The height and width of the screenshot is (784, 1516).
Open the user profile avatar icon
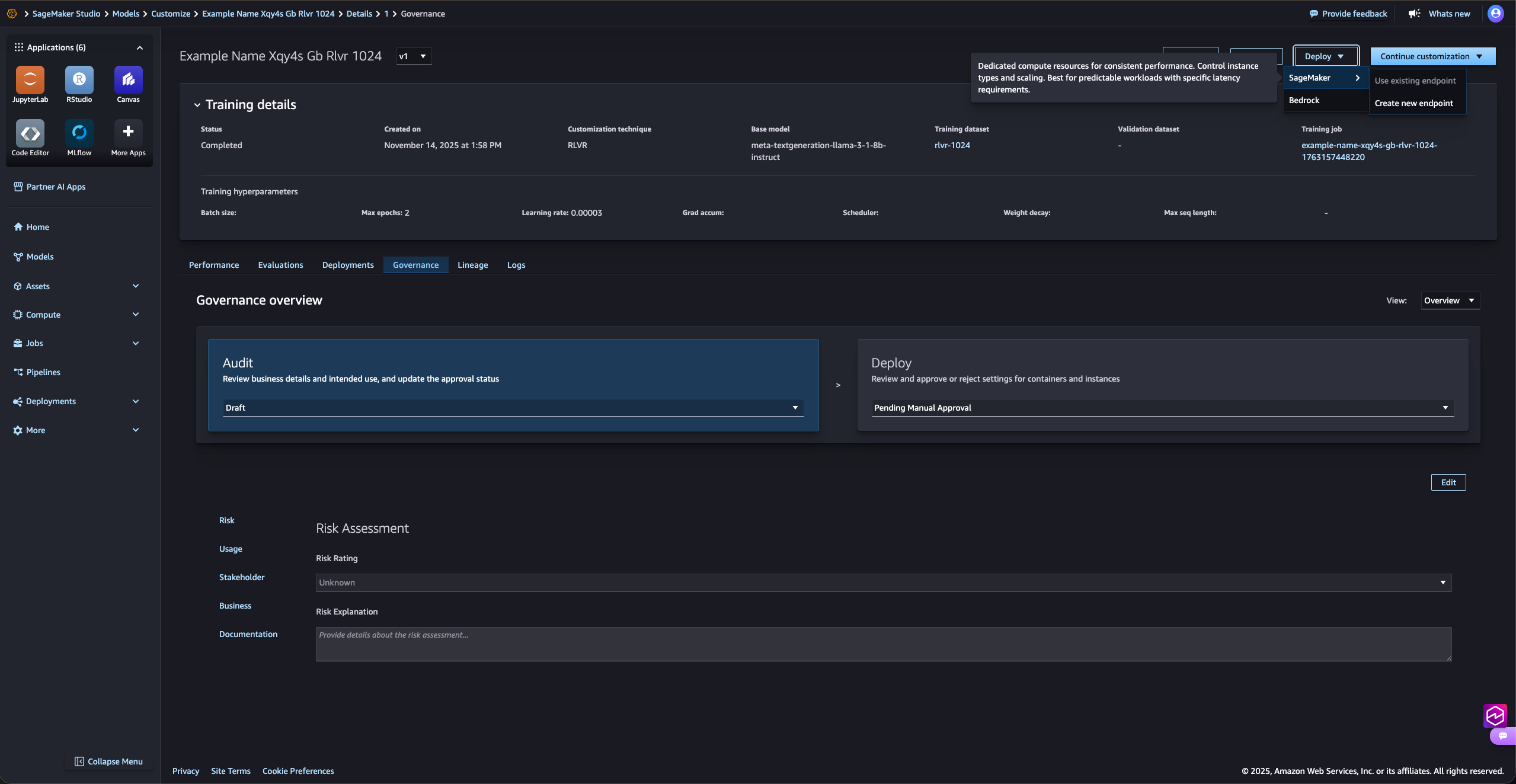click(x=1495, y=14)
